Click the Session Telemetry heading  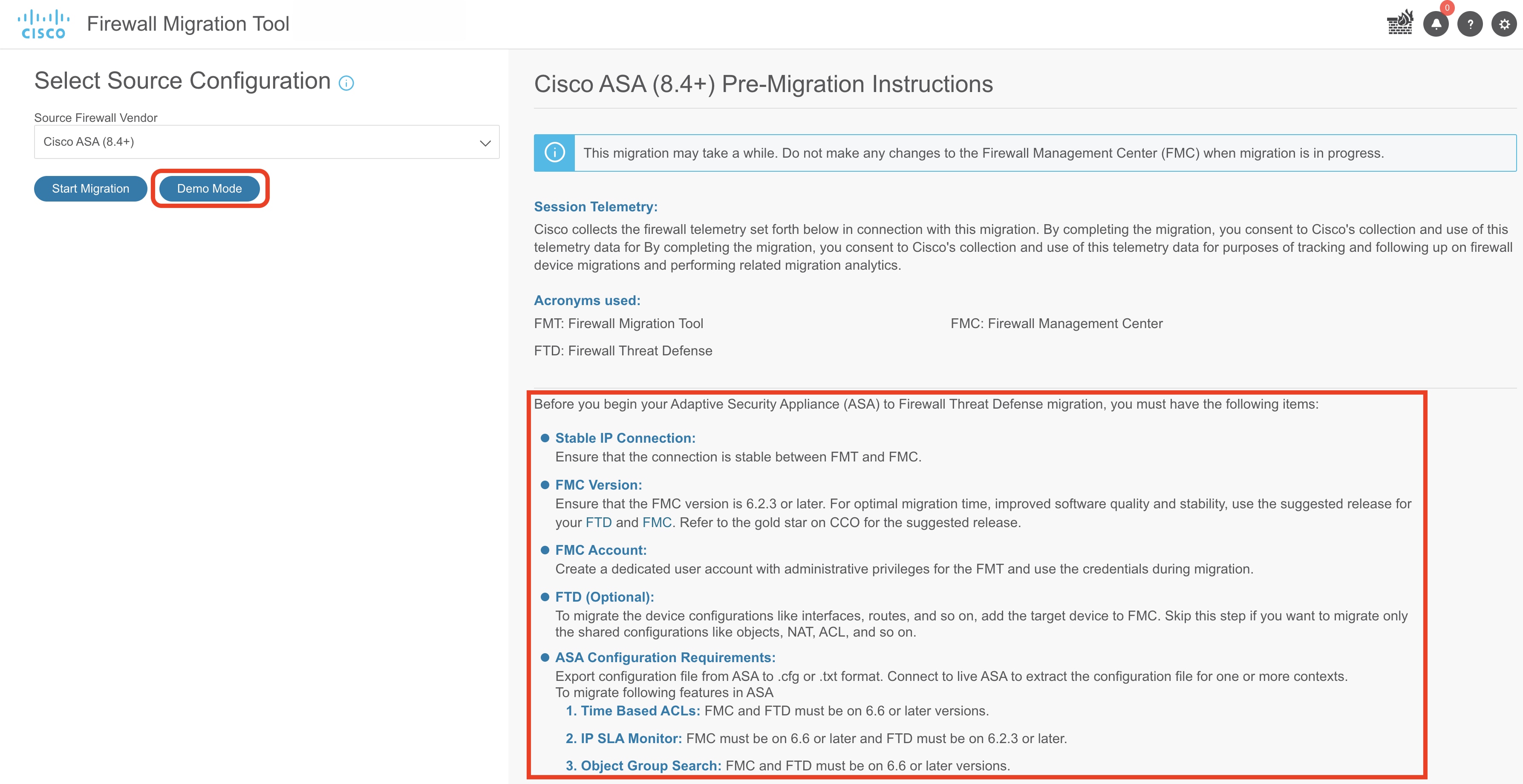[595, 207]
